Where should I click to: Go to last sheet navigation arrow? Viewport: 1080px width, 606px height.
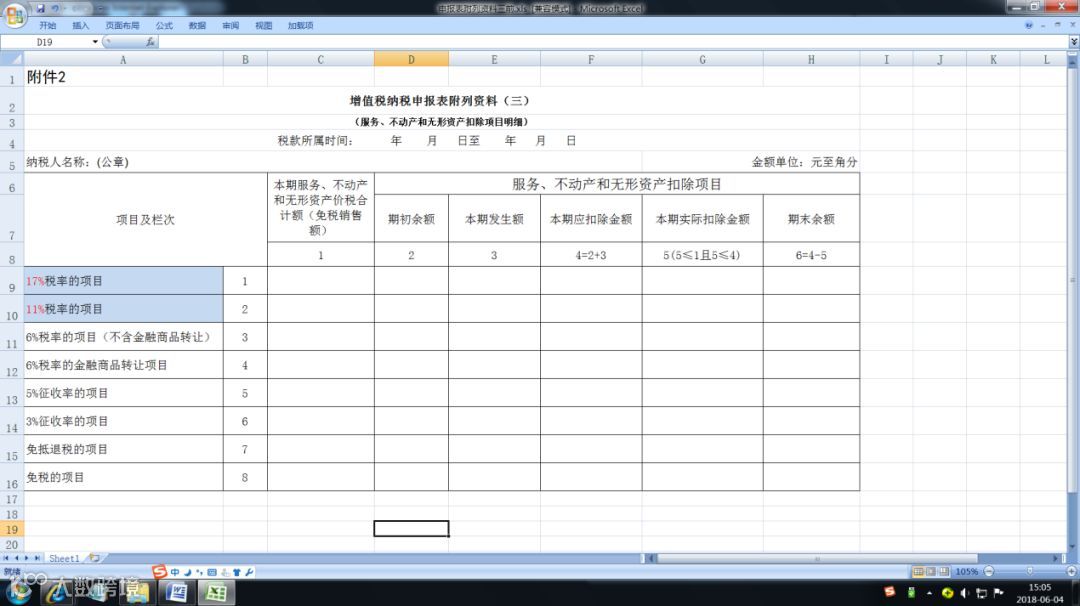[37, 558]
